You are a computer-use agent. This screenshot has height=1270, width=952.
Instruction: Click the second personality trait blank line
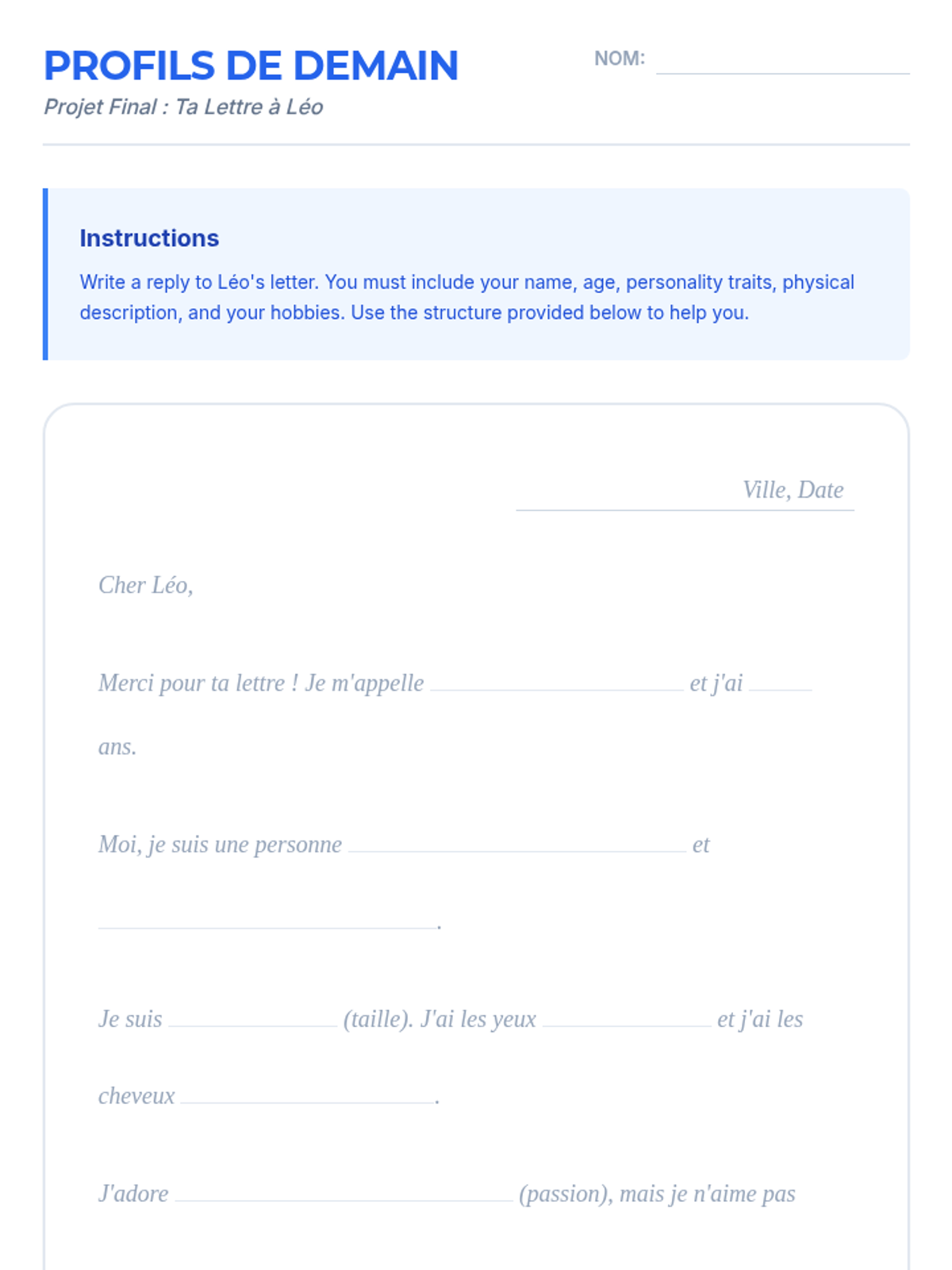pos(267,919)
